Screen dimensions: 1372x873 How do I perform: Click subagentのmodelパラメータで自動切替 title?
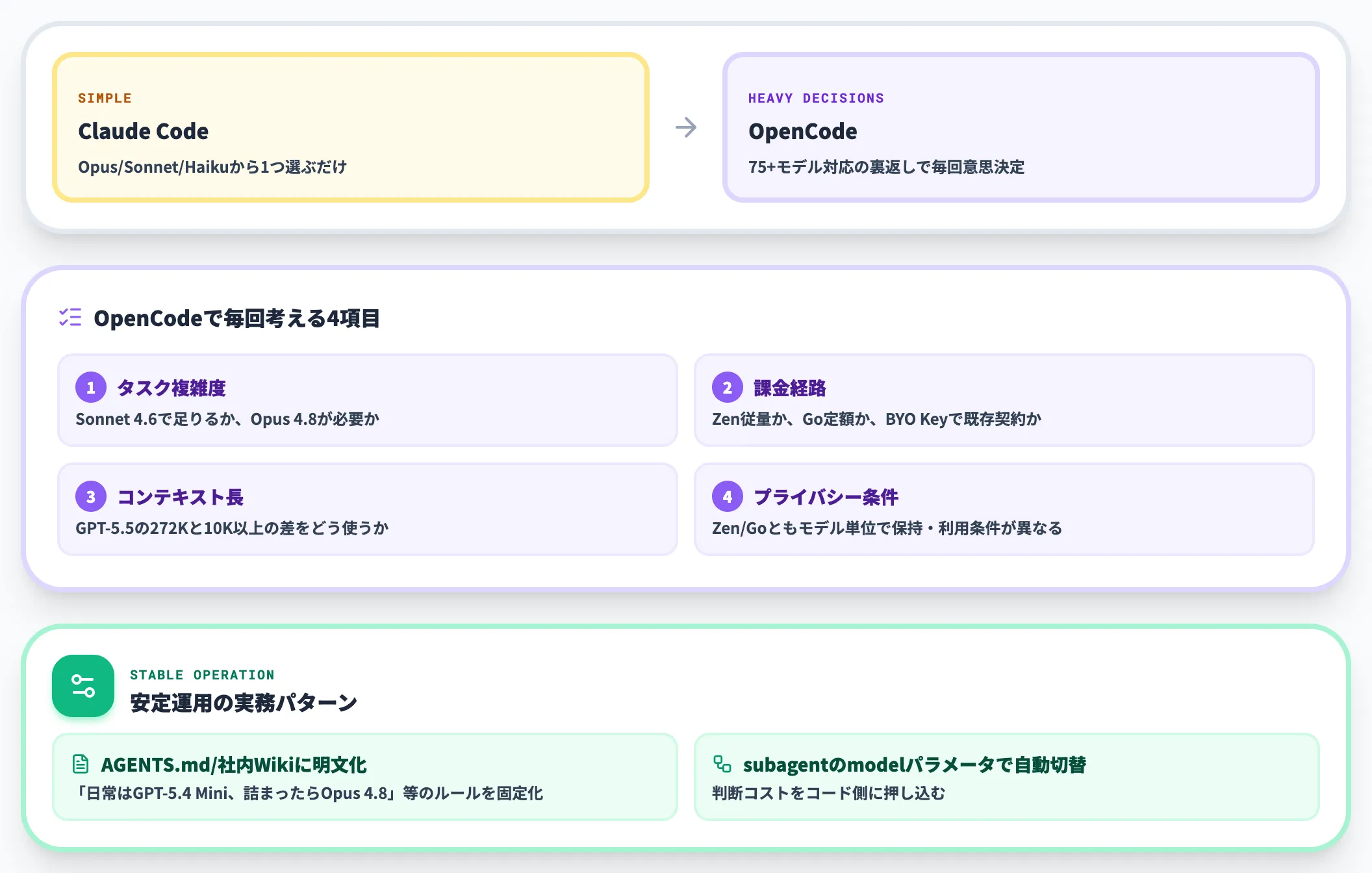pyautogui.click(x=915, y=765)
